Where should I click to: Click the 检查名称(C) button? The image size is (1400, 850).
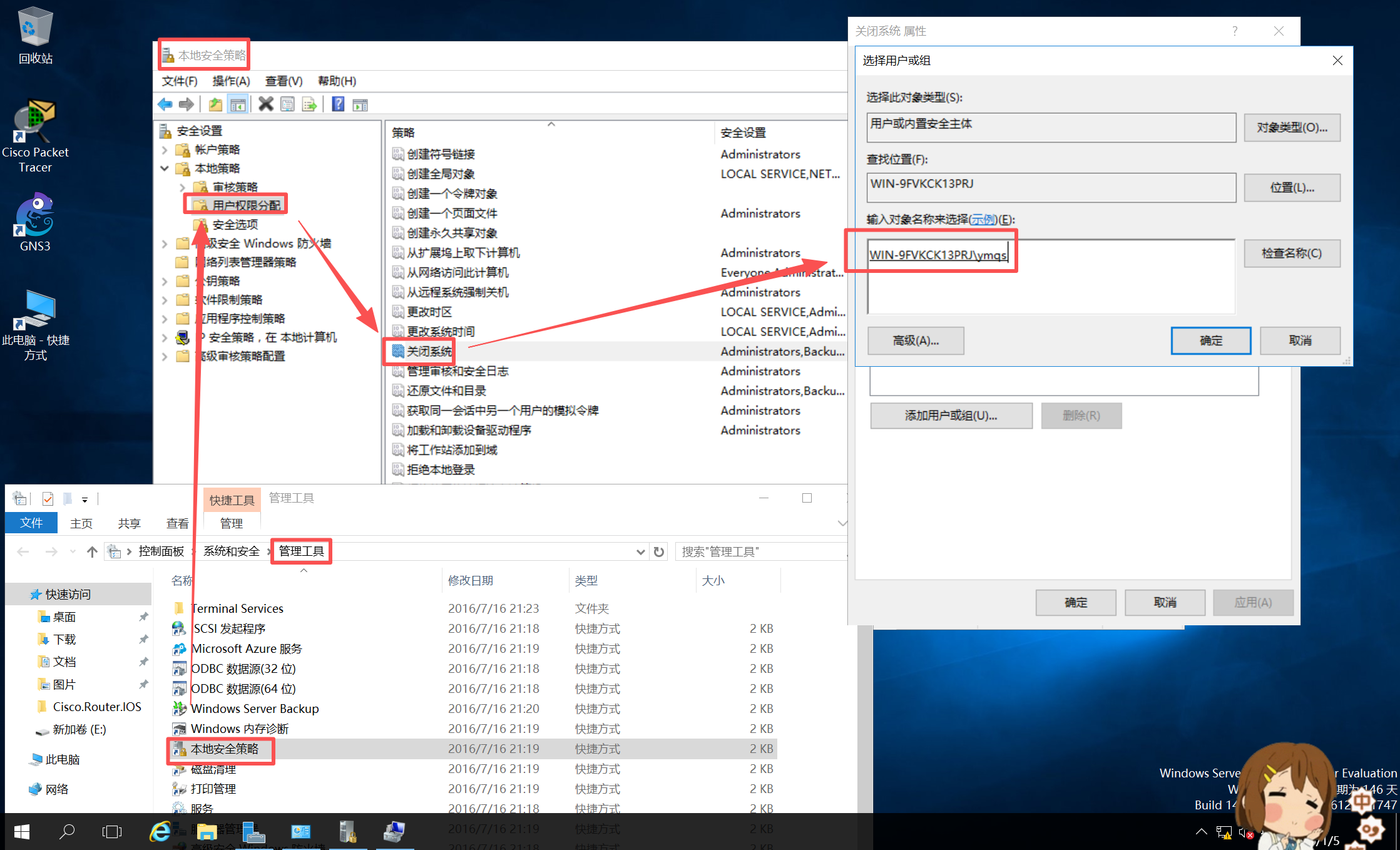(x=1291, y=253)
